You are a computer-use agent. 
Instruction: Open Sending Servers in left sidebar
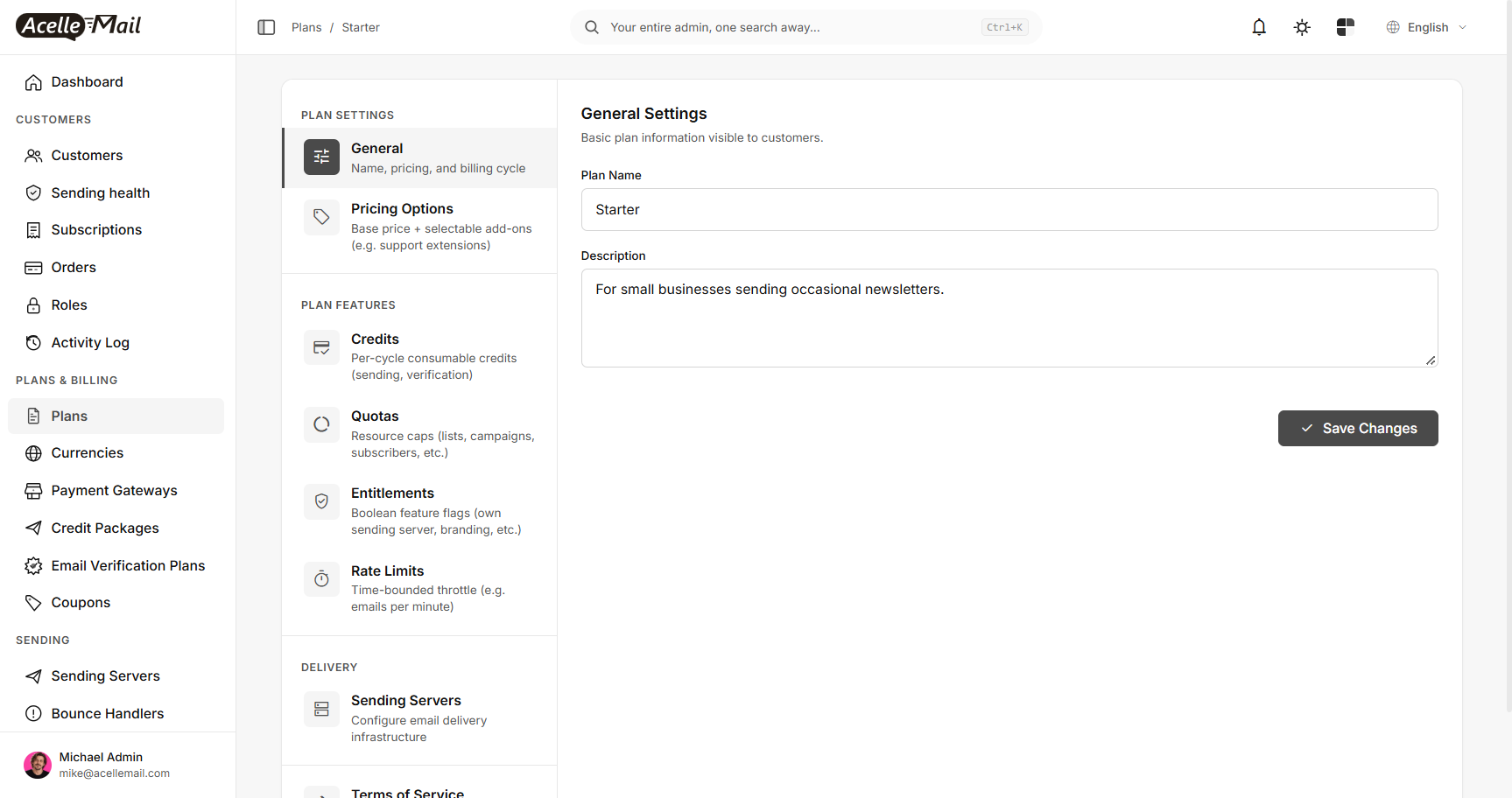tap(116, 676)
